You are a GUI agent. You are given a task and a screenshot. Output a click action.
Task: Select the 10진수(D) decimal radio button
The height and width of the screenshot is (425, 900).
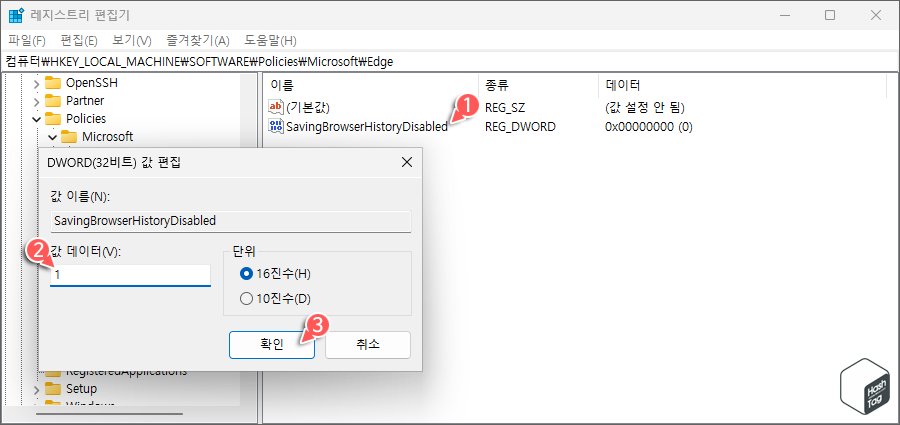click(x=246, y=299)
